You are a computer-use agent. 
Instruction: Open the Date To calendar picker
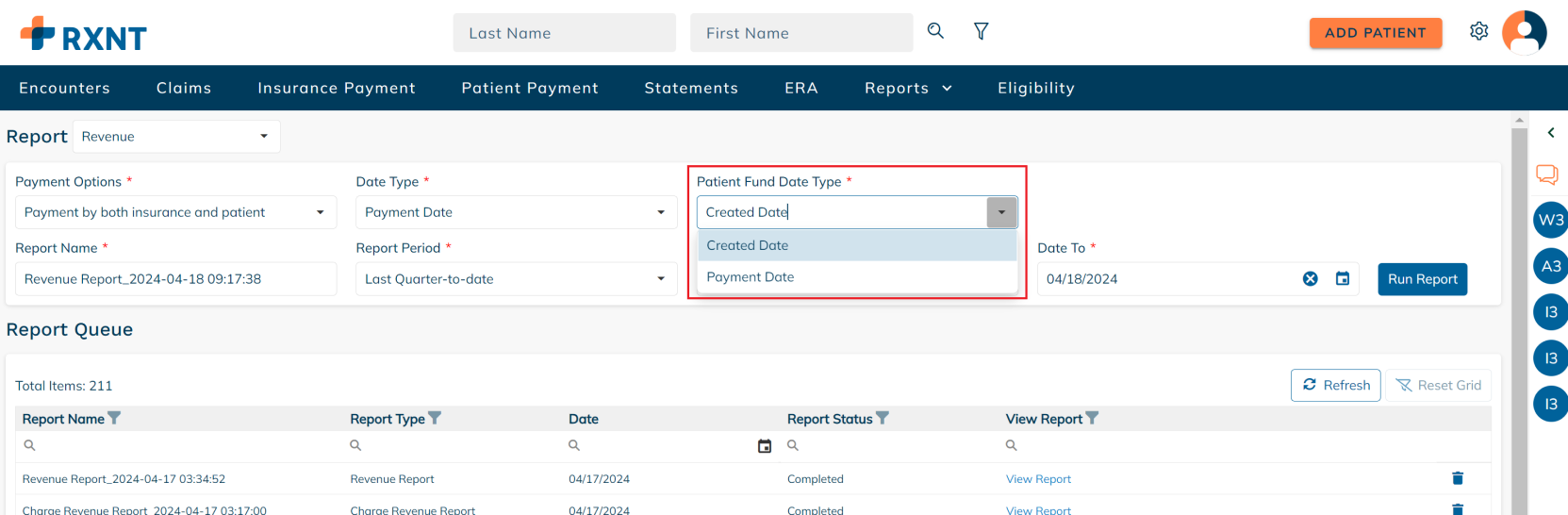point(1343,279)
